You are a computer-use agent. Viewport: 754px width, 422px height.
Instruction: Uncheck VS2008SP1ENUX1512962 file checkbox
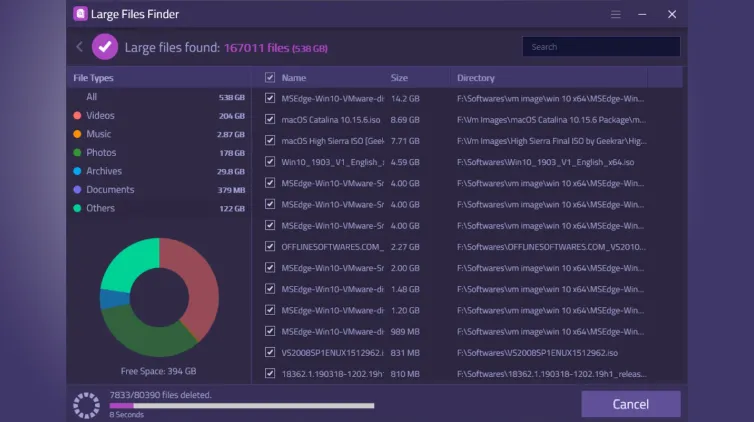[x=270, y=352]
